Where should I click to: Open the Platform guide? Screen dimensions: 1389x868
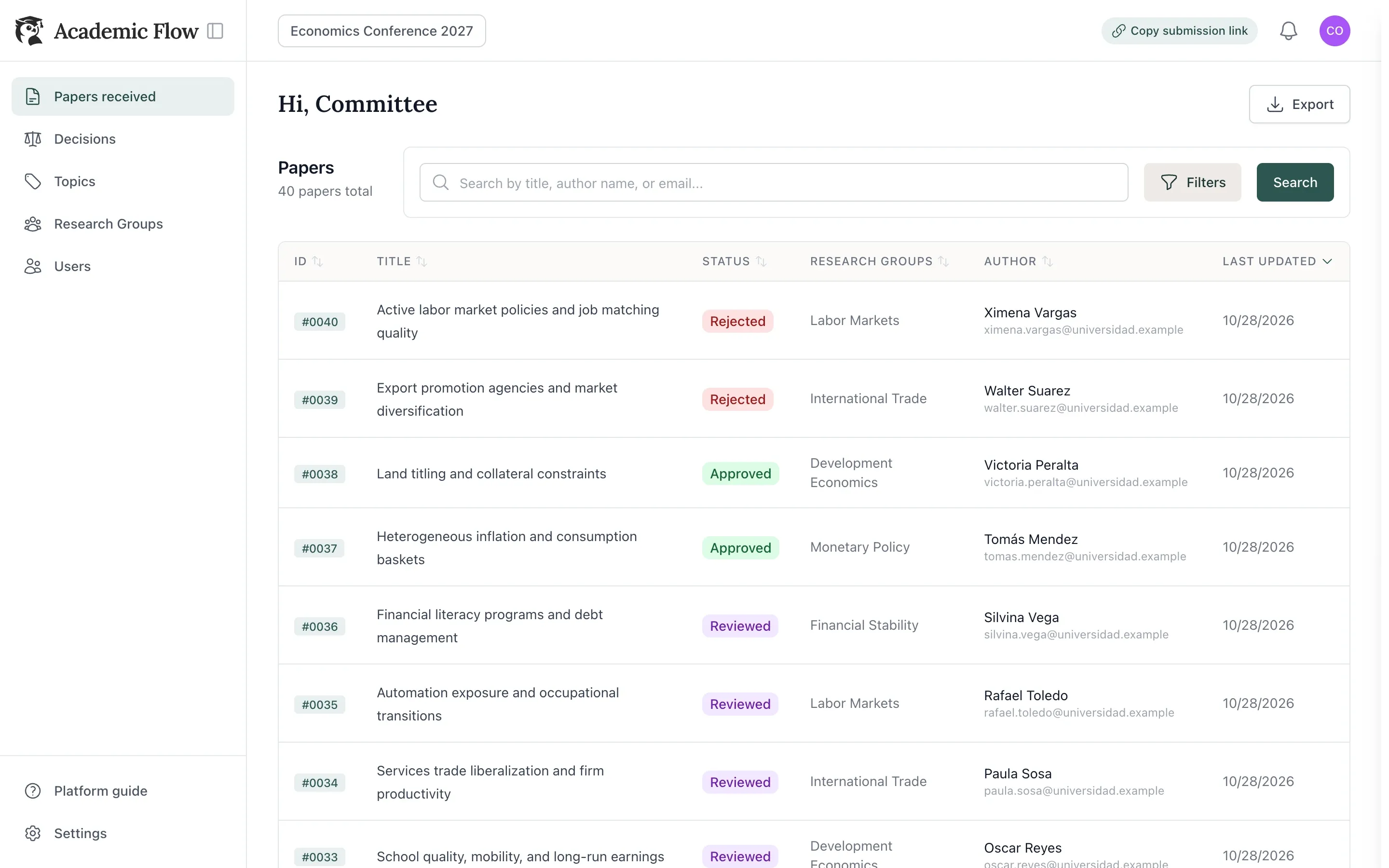[123, 791]
